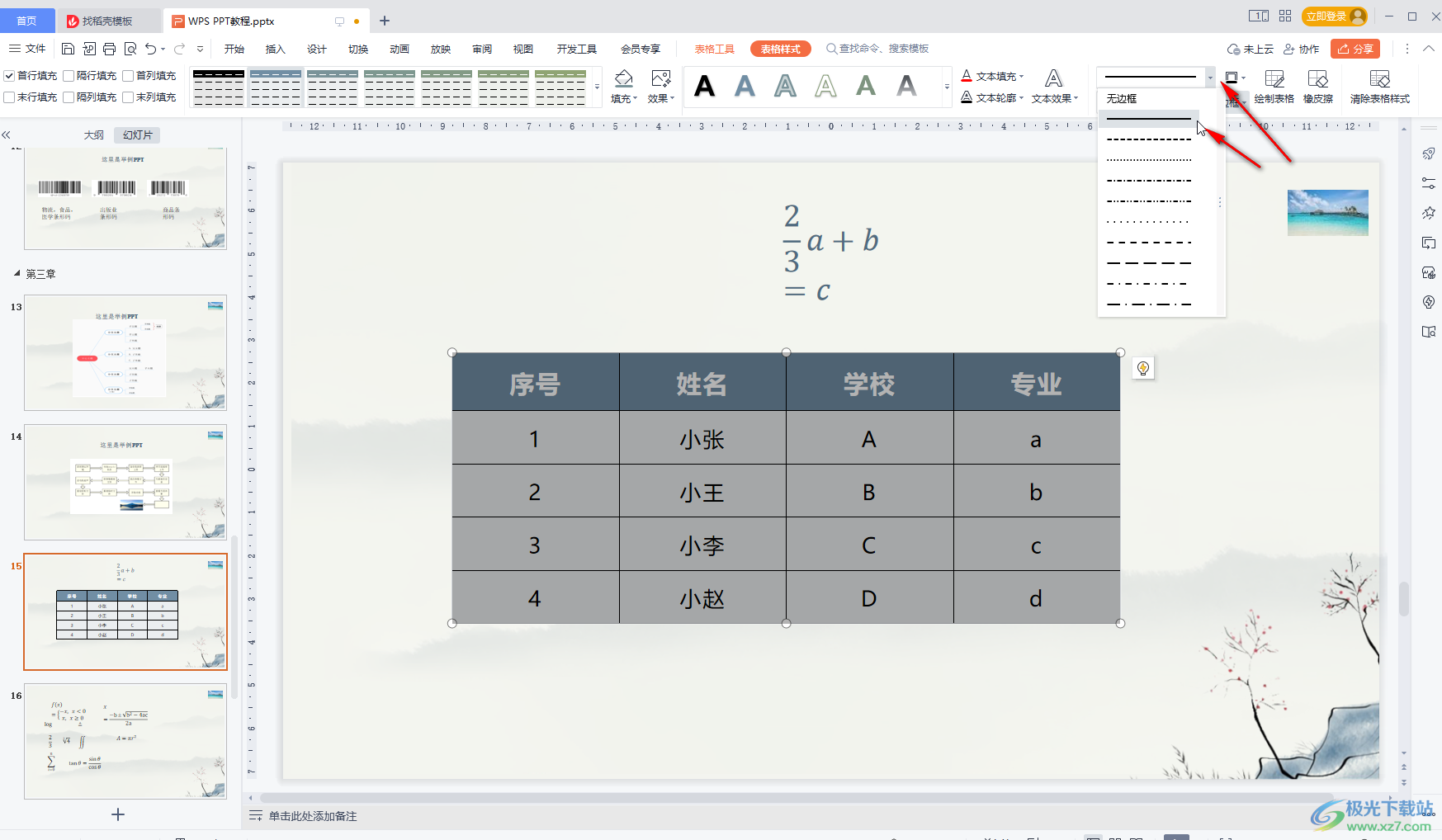Add a new slide with plus icon
1442x840 pixels.
coord(118,814)
